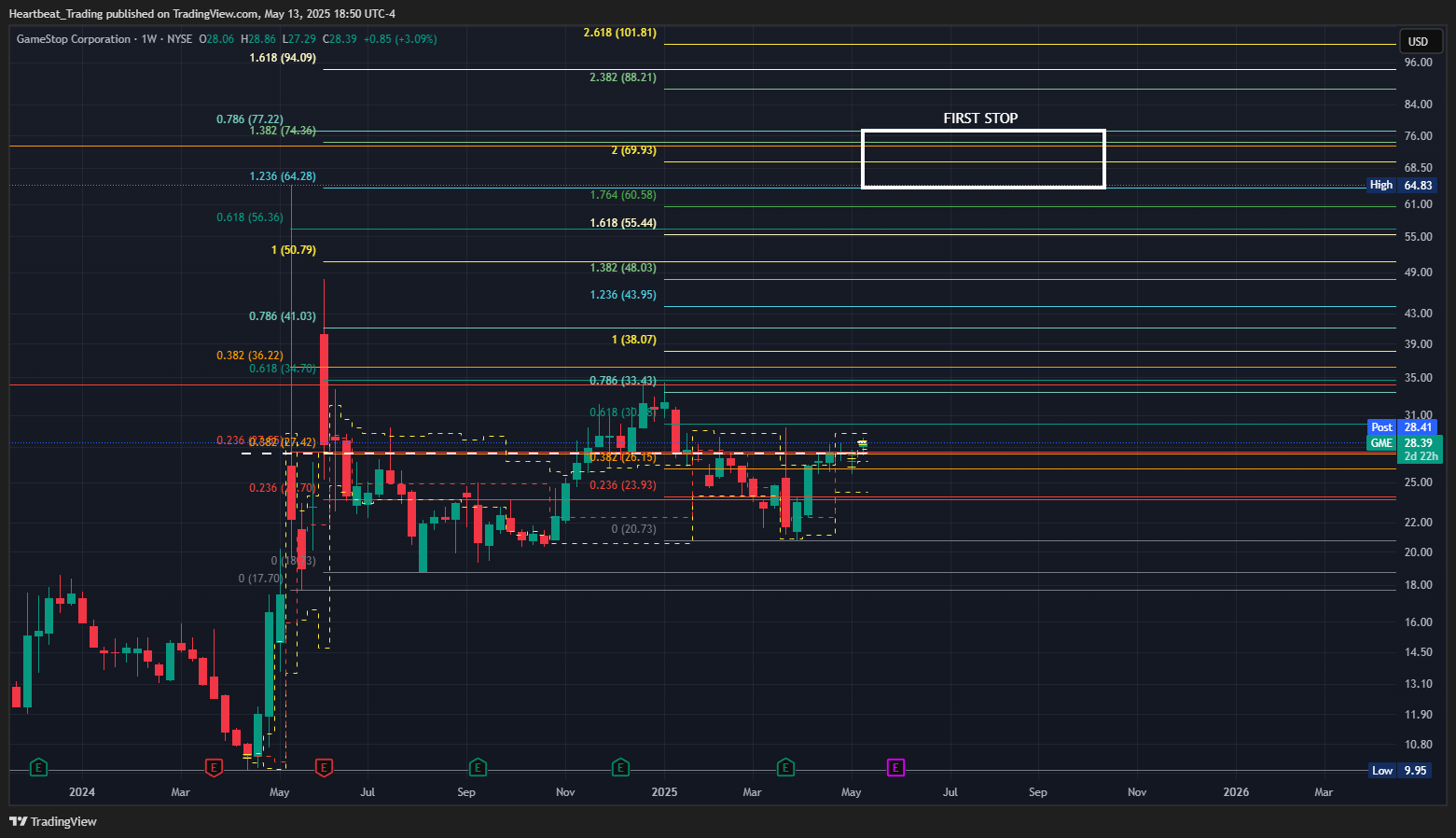Screen dimensions: 1456x838
Task: Click the 84.00 price axis label
Action: 1418,105
